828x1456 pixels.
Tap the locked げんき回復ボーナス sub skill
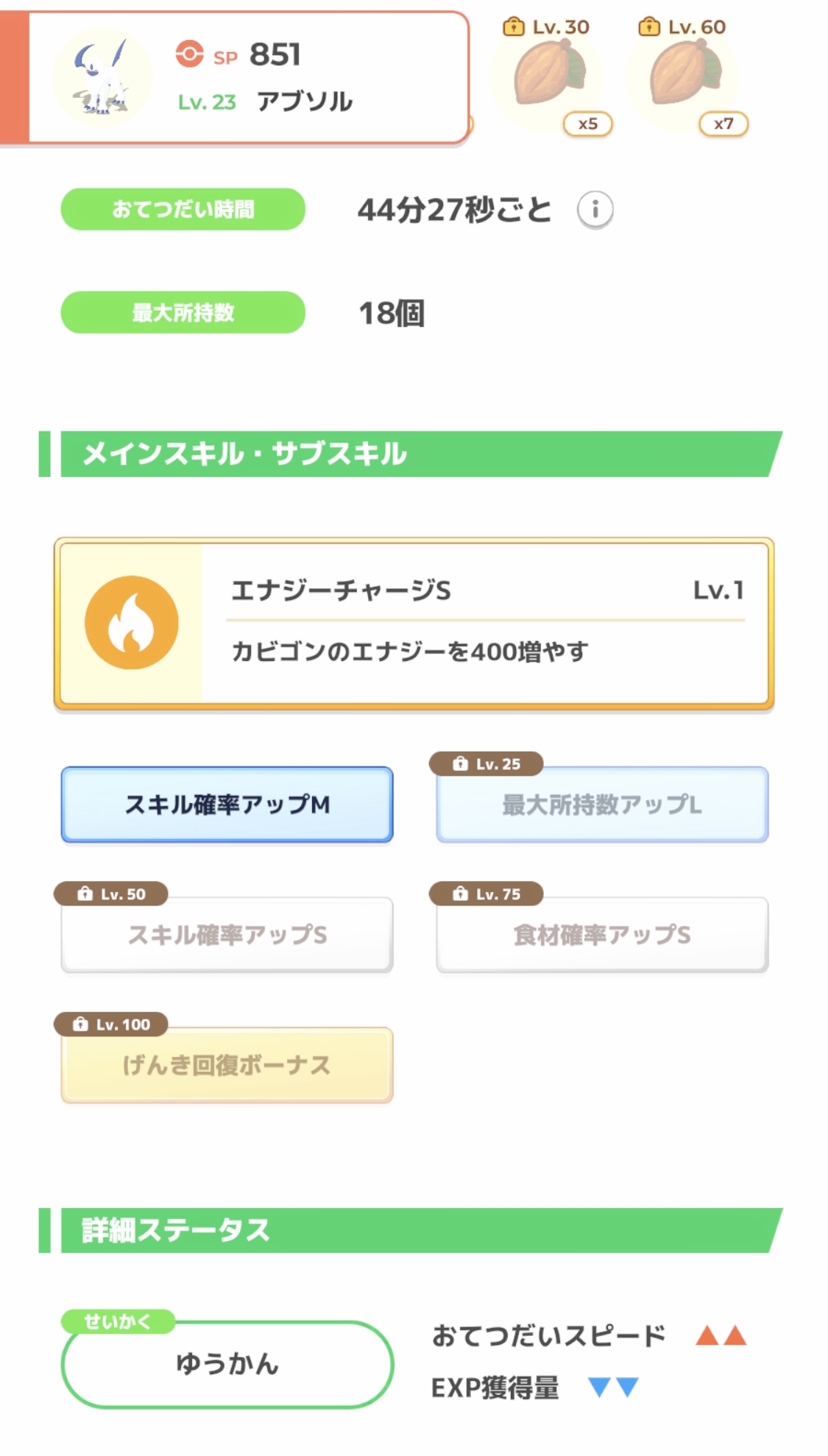click(x=227, y=1065)
